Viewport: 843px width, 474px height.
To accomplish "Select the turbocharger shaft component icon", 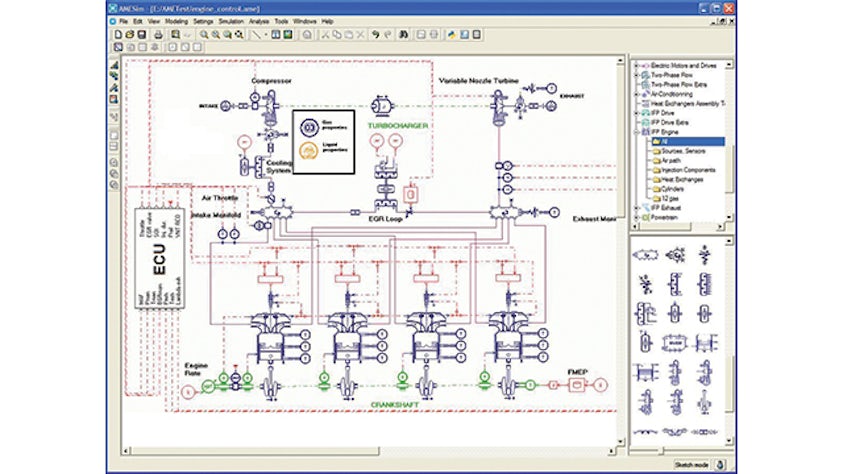I will 382,106.
